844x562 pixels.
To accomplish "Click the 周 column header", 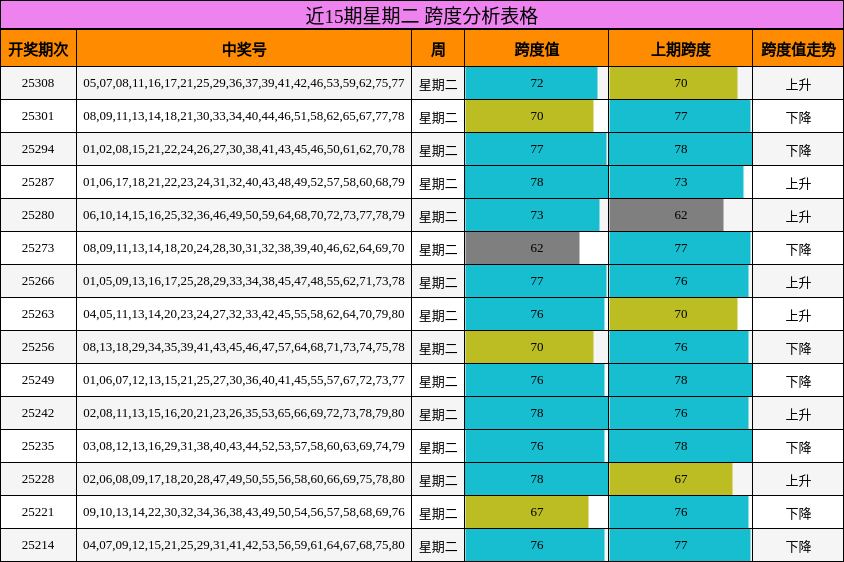I will 438,49.
